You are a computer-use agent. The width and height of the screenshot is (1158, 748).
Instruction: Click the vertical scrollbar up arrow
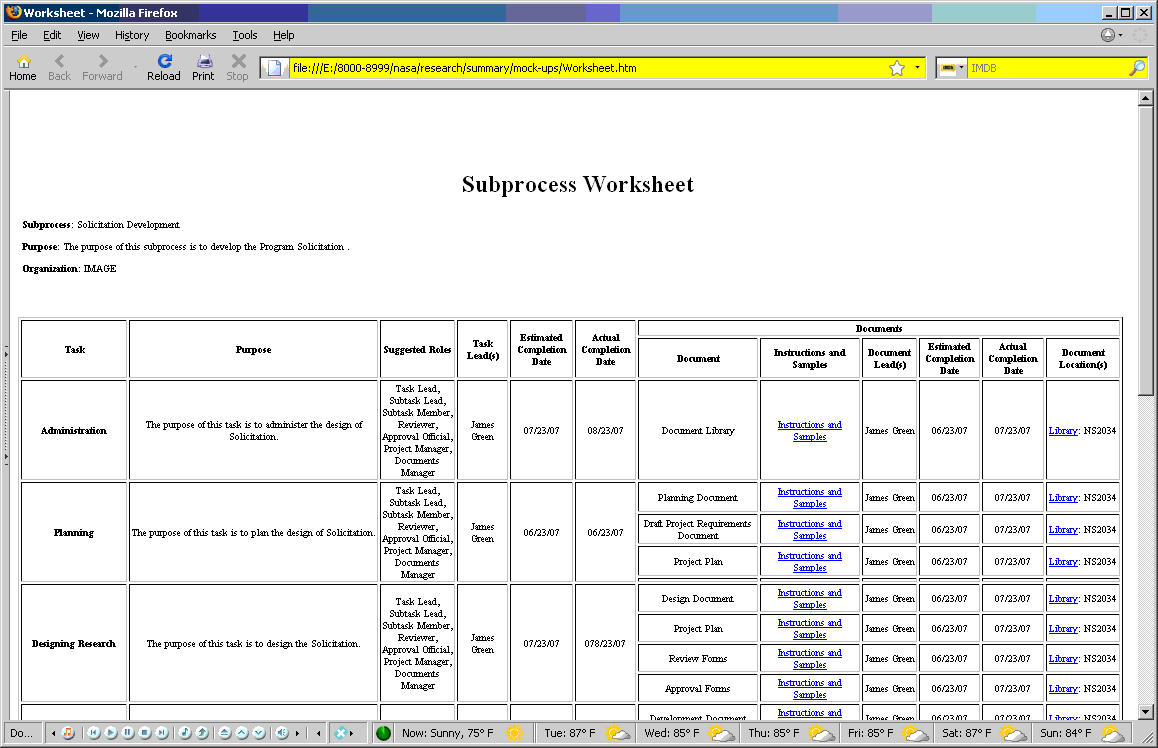coord(1145,98)
